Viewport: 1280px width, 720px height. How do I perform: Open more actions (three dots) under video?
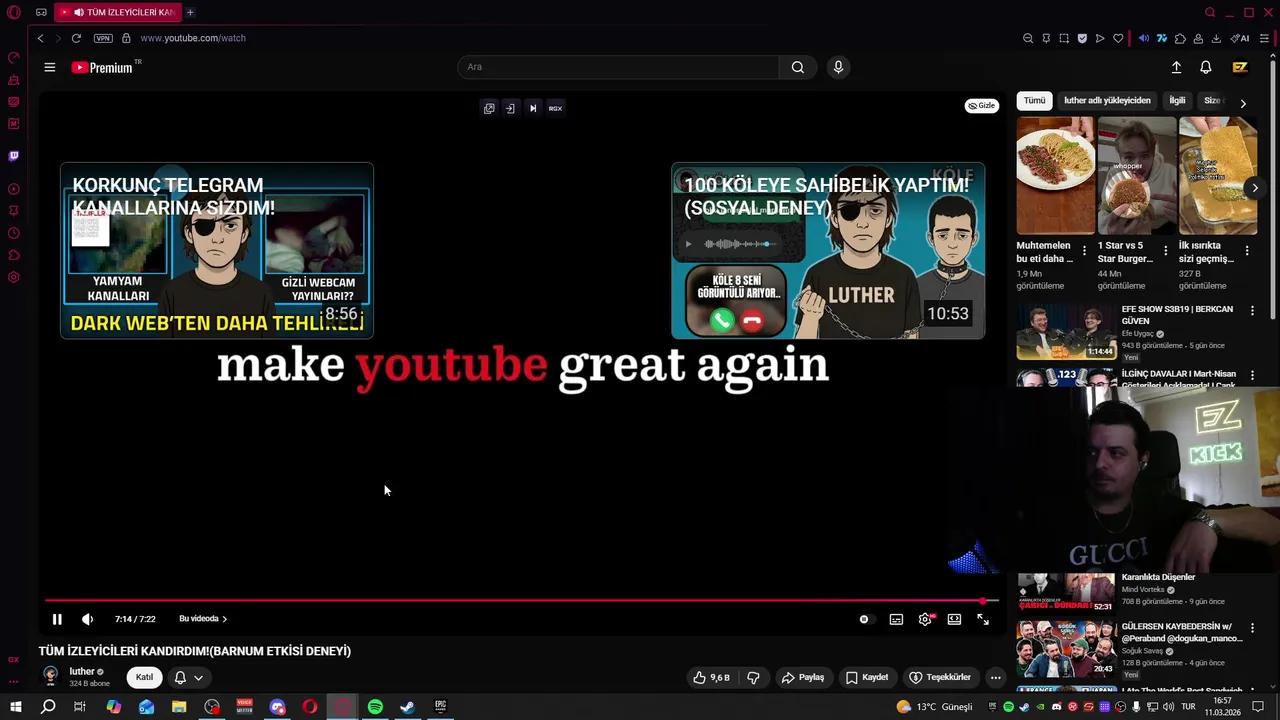coord(995,677)
